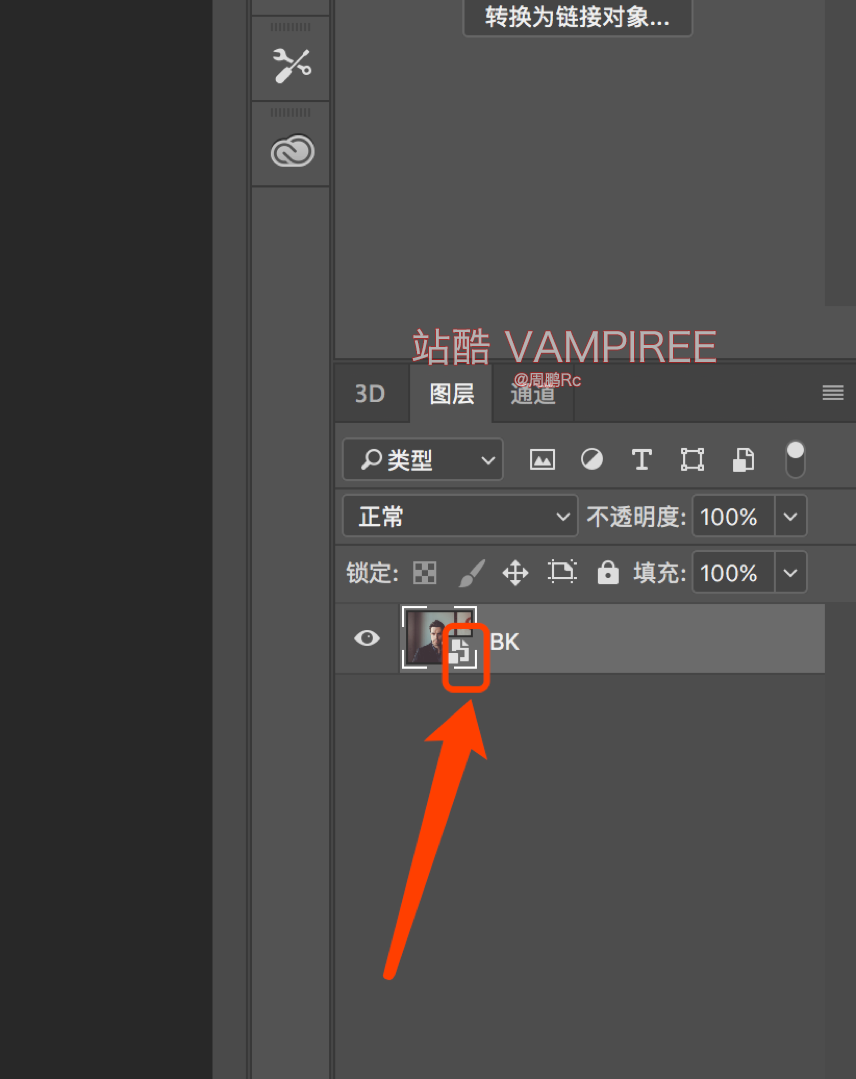
Task: Switch to the 3D tab
Action: point(370,394)
